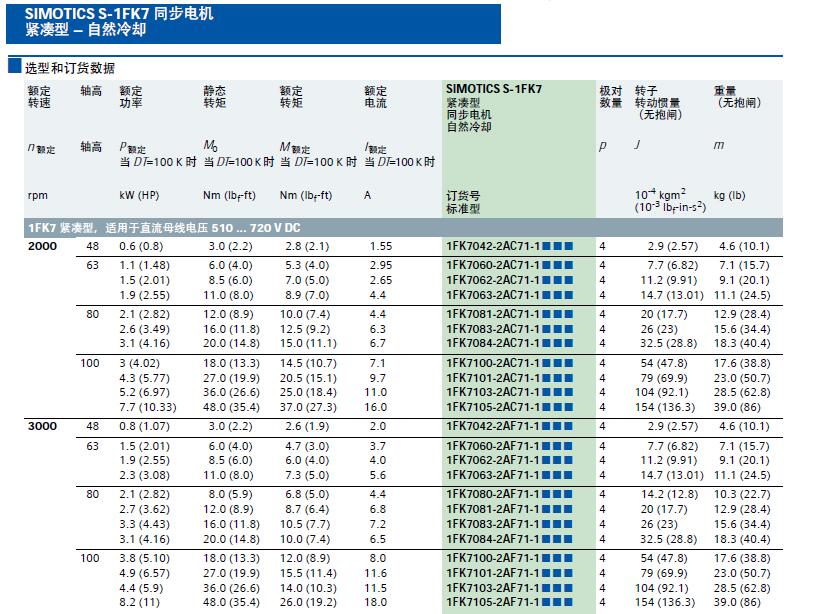Image resolution: width=821 pixels, height=614 pixels.
Task: Click the 额定转速 column header
Action: click(x=39, y=97)
